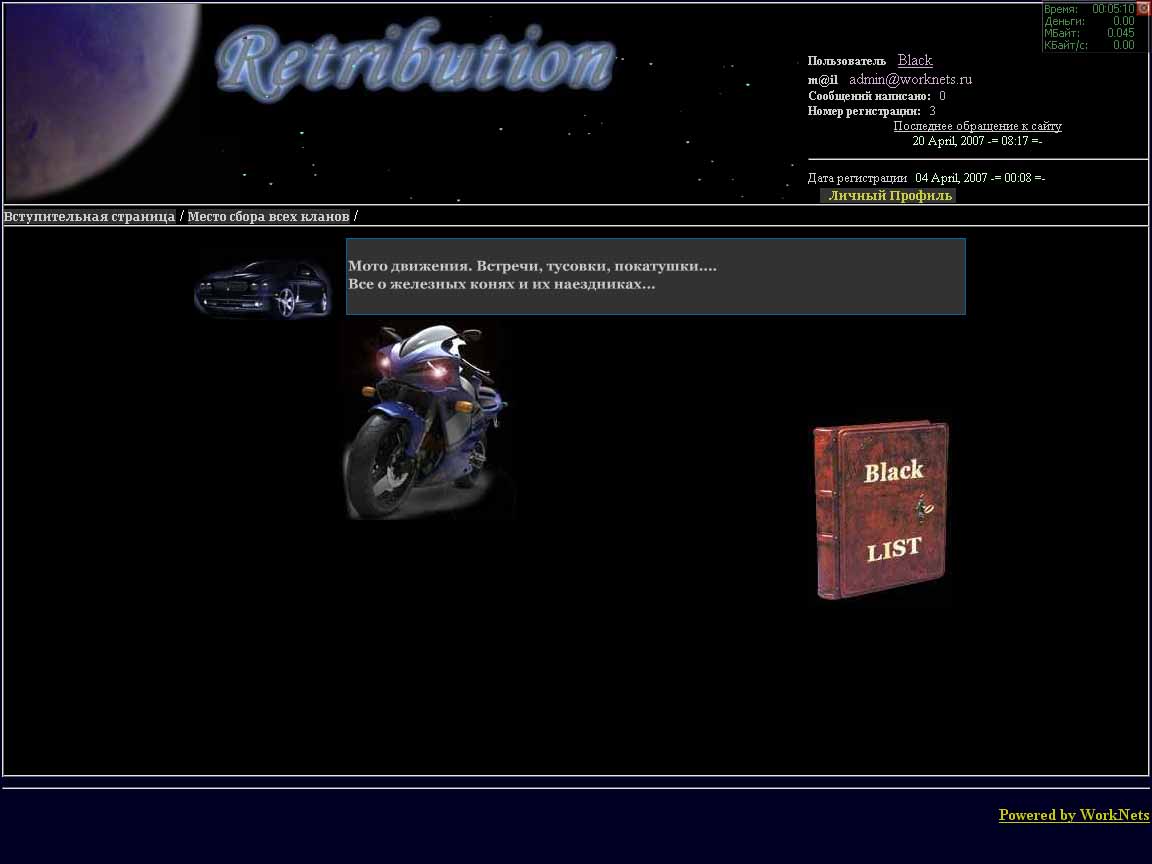Click the 20 April, 2007 last-visit timestamp
The width and height of the screenshot is (1152, 864).
pyautogui.click(x=977, y=141)
